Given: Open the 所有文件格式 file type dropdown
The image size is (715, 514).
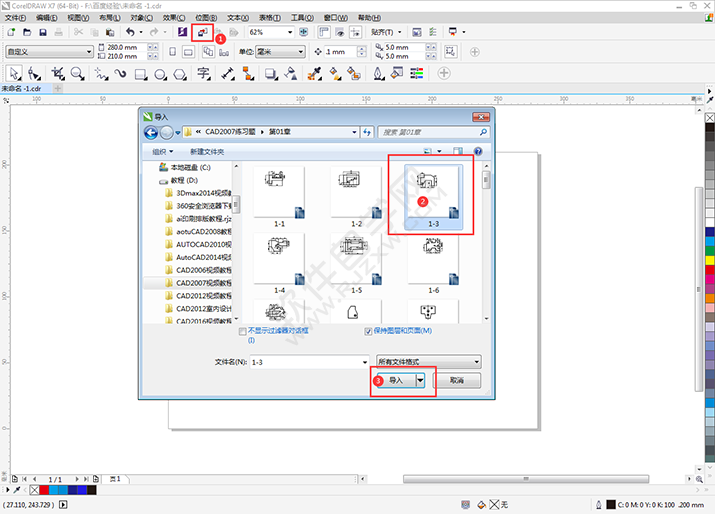Looking at the screenshot, I should coord(428,361).
